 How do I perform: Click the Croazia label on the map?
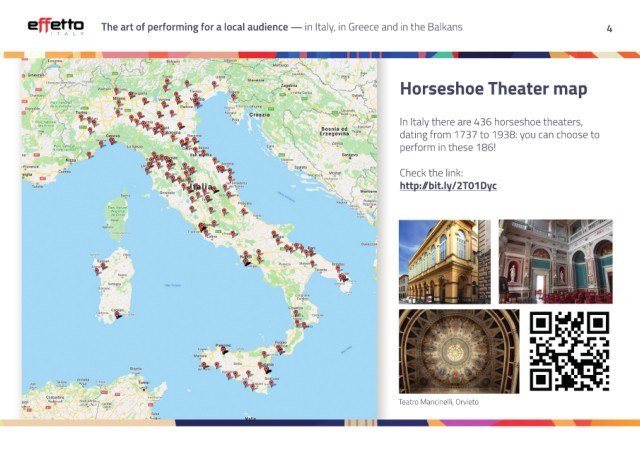(x=260, y=116)
